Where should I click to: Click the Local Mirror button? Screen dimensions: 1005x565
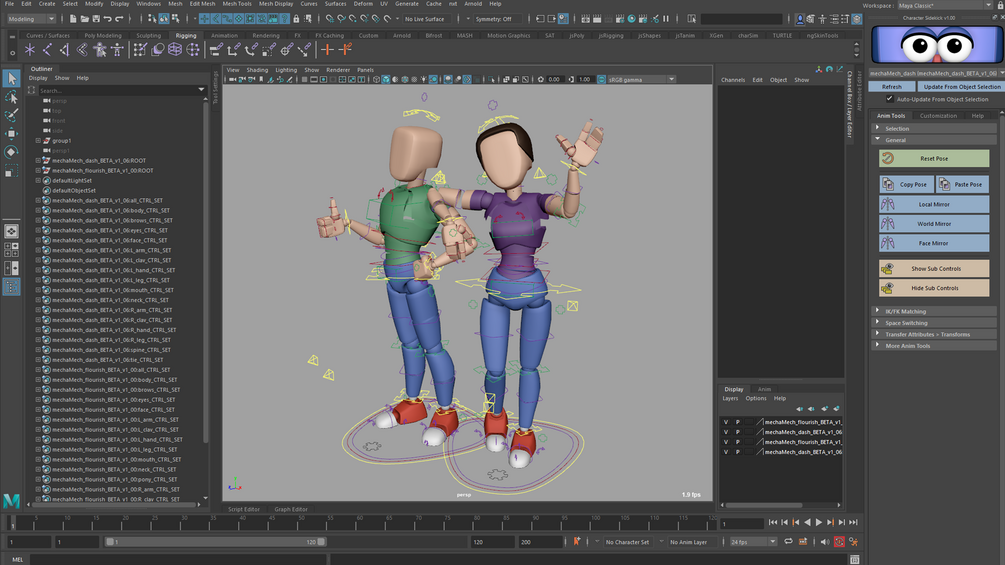point(934,204)
